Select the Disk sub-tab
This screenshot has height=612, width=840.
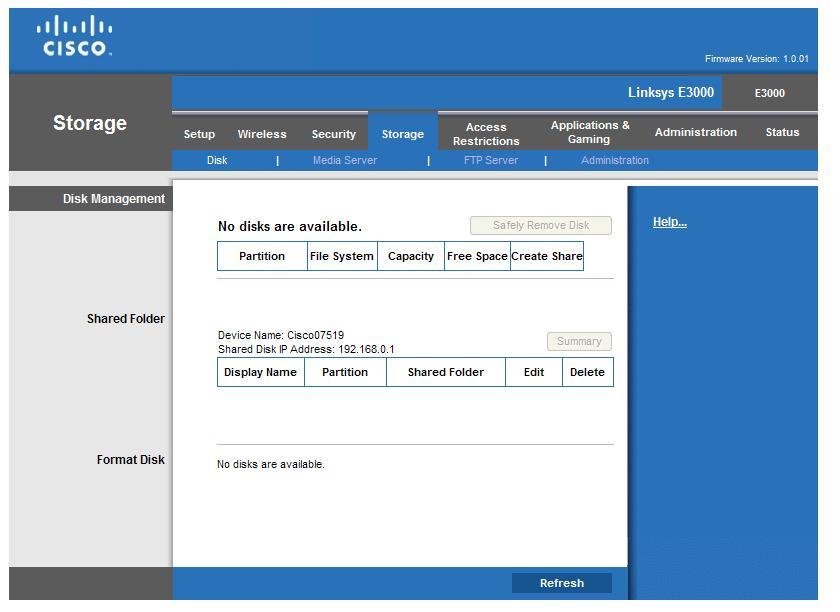[x=217, y=160]
